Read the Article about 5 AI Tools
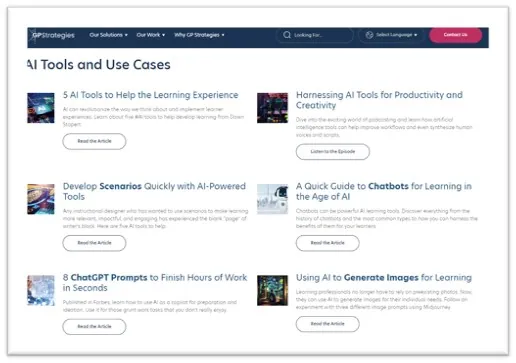The height and width of the screenshot is (363, 516). (x=94, y=141)
